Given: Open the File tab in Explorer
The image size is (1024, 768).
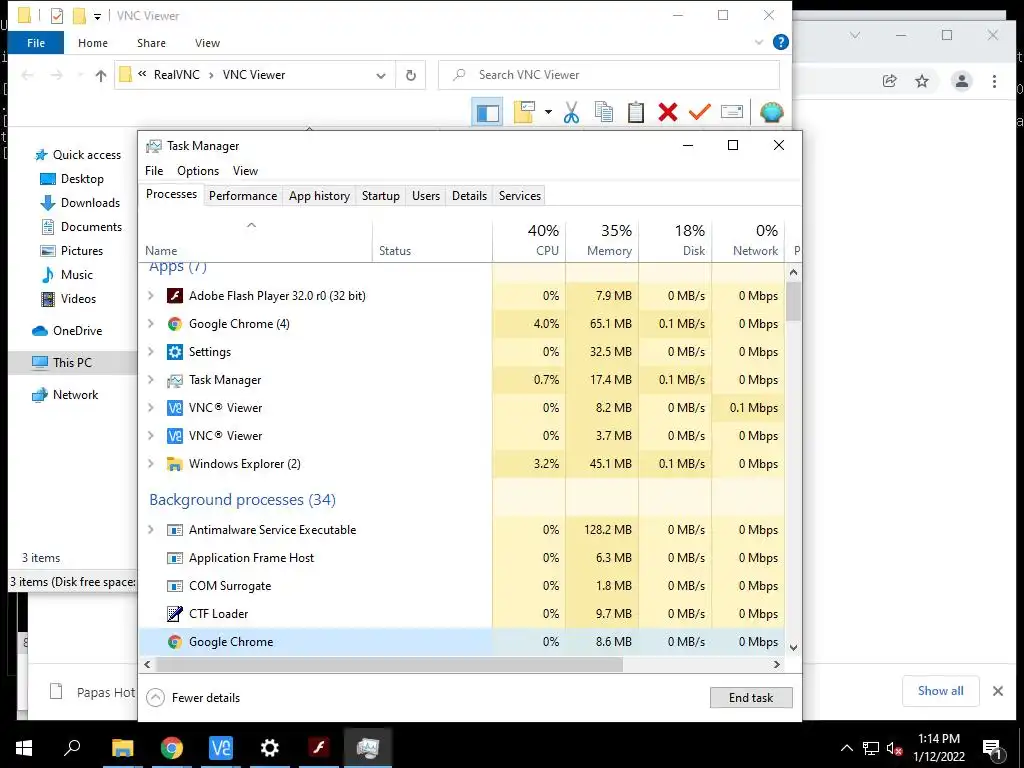Looking at the screenshot, I should click(36, 43).
